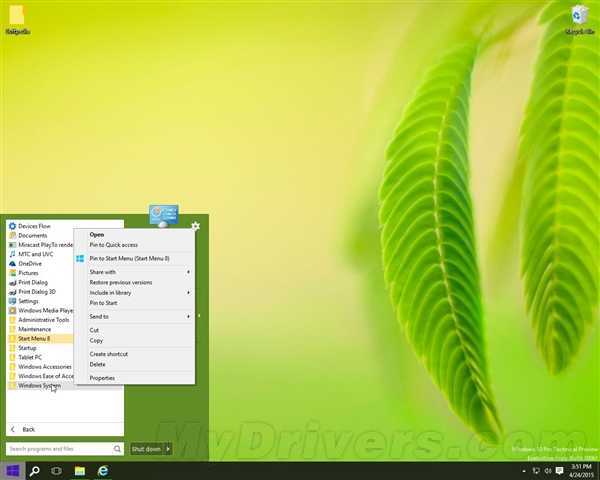Open the notification center tray icon
The height and width of the screenshot is (480, 600).
point(559,470)
